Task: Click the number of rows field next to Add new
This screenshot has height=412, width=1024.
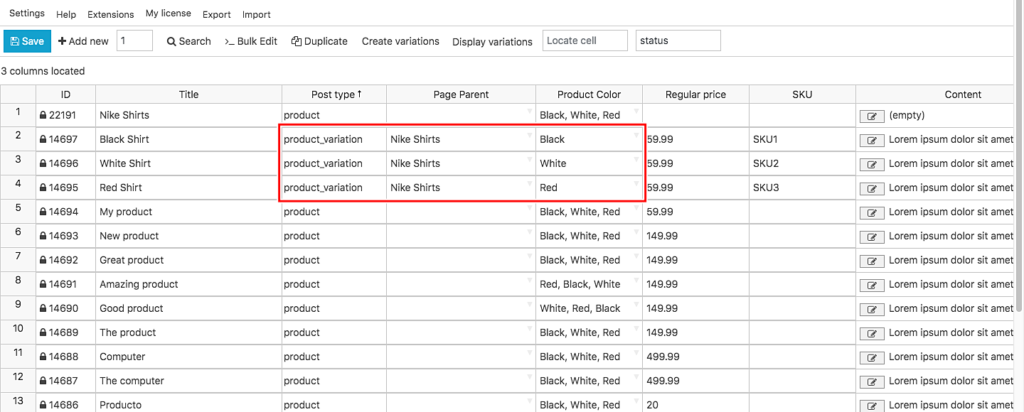Action: (135, 41)
